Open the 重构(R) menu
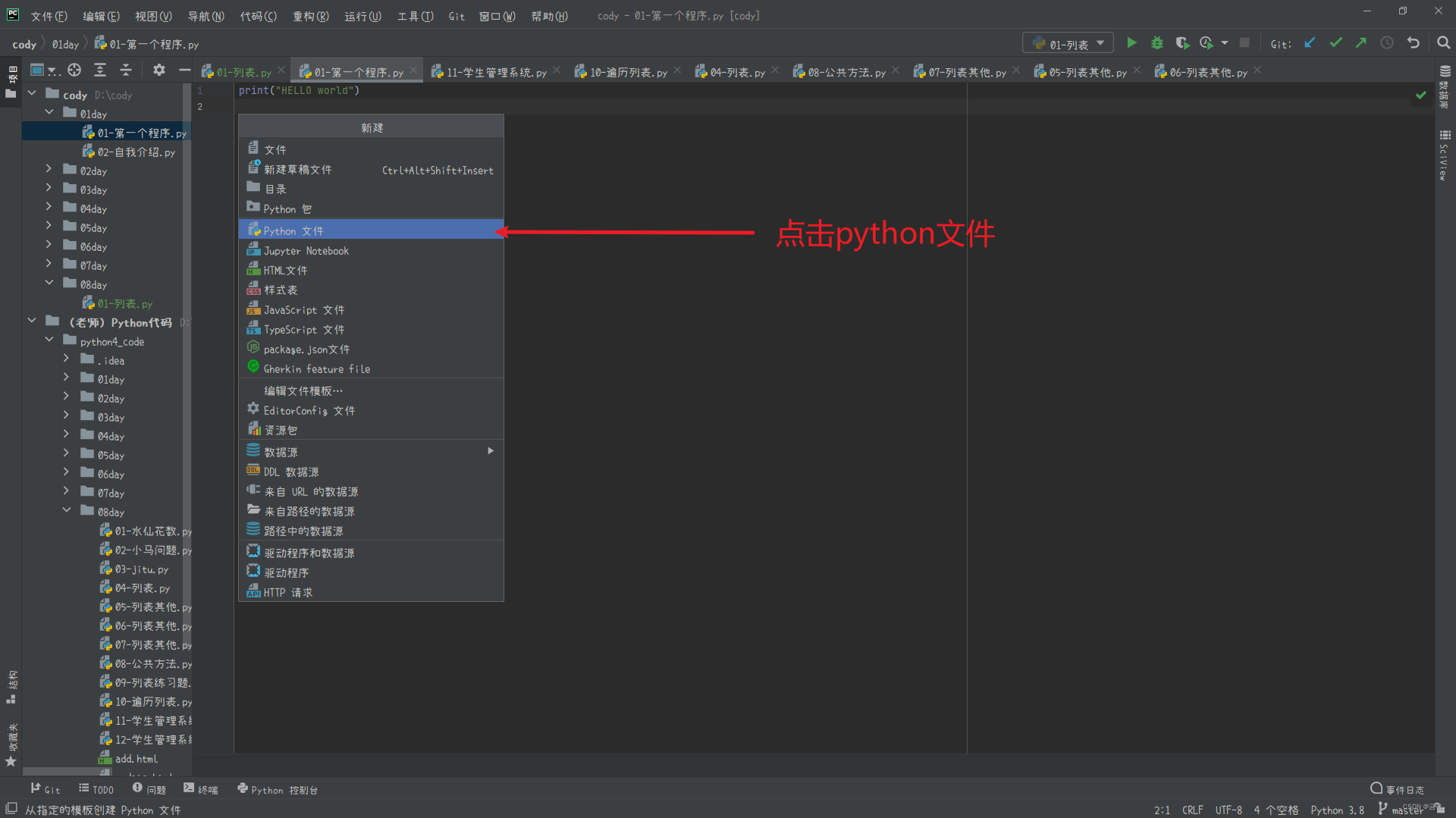This screenshot has width=1456, height=818. [311, 16]
